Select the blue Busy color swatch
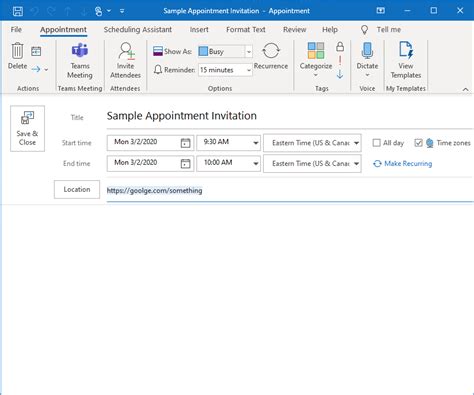The height and width of the screenshot is (395, 474). coord(203,51)
